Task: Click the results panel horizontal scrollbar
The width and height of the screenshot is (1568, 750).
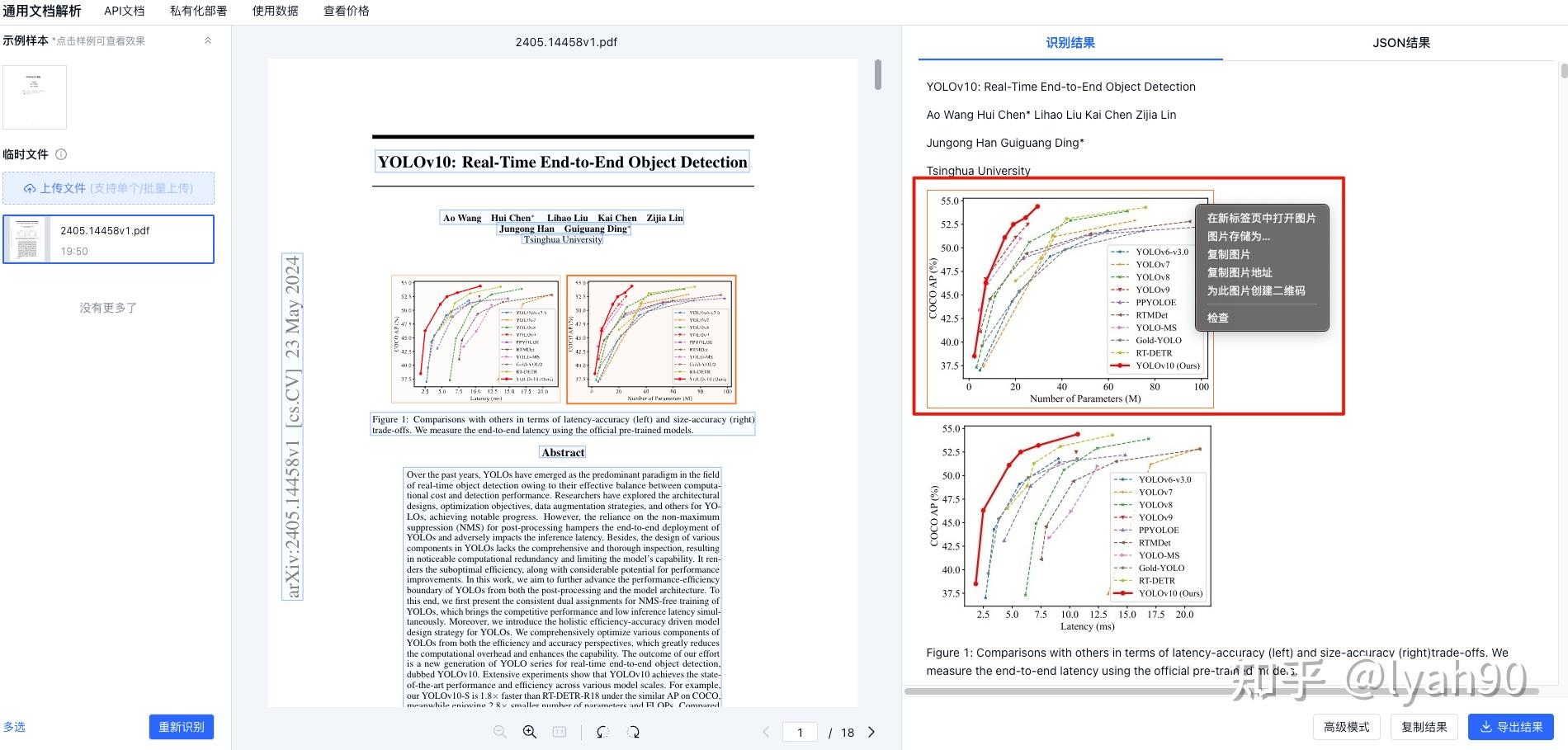Action: pos(1221,691)
